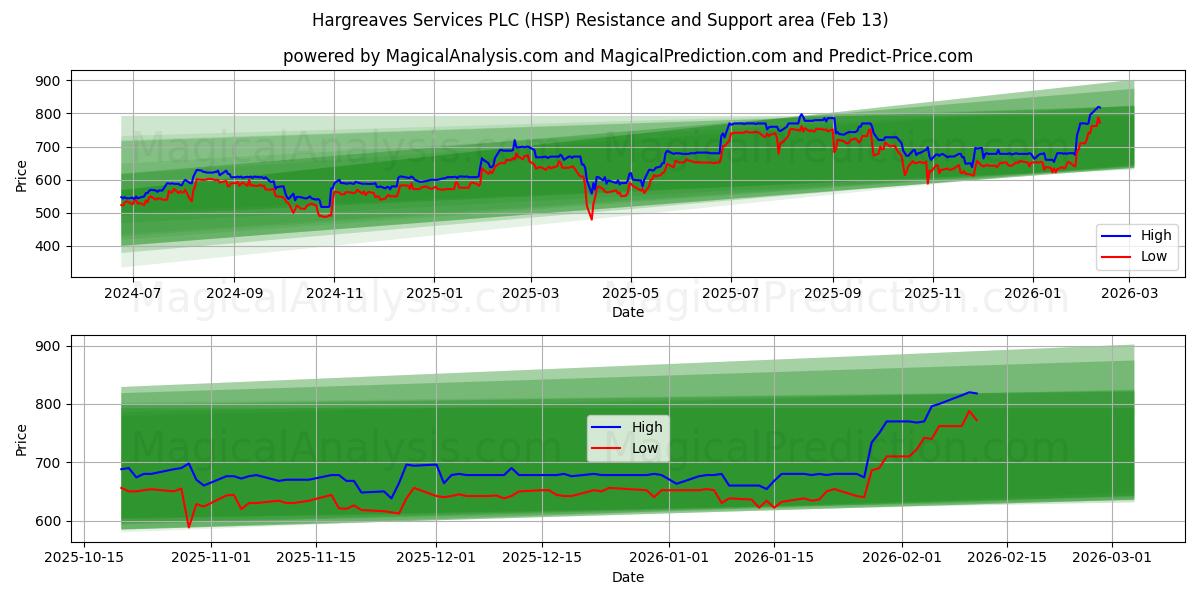The height and width of the screenshot is (600, 1200).
Task: Click the '500' price tick on upper chart
Action: tap(49, 214)
